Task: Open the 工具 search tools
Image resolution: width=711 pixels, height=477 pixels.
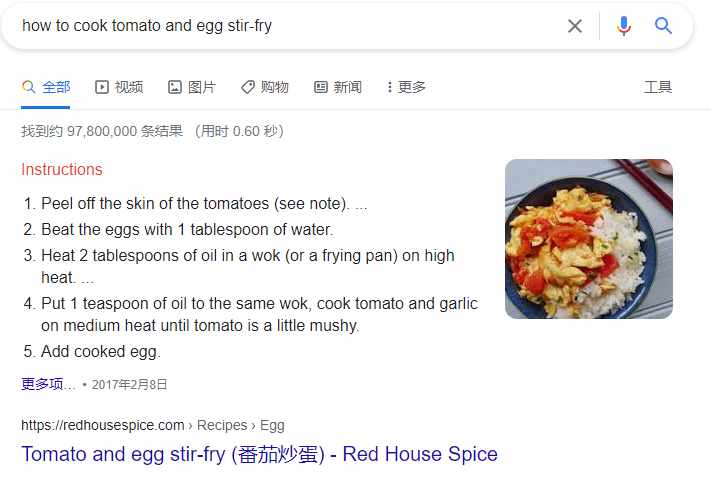Action: tap(658, 87)
